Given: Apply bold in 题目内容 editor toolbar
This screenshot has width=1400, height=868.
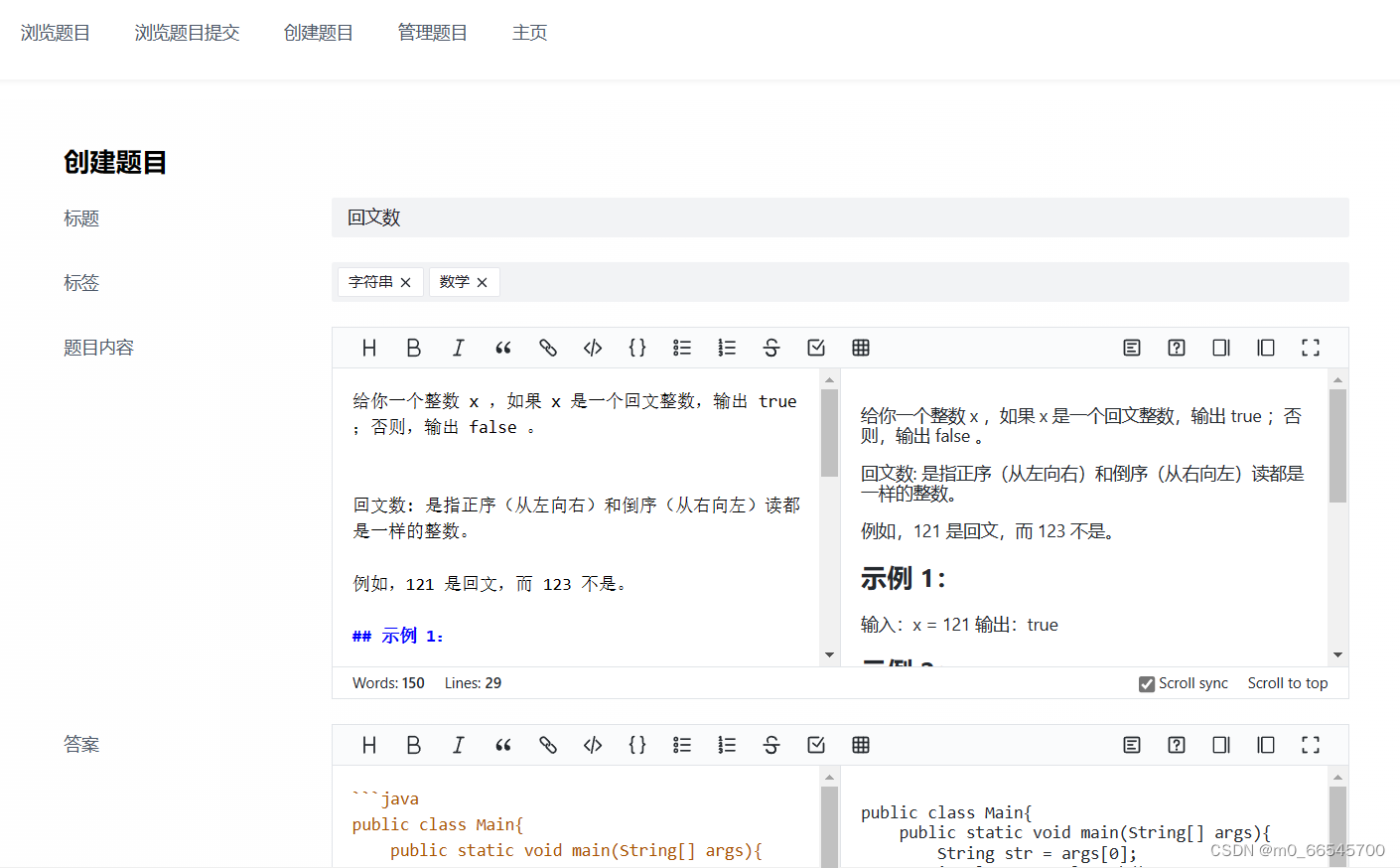Looking at the screenshot, I should coord(414,348).
